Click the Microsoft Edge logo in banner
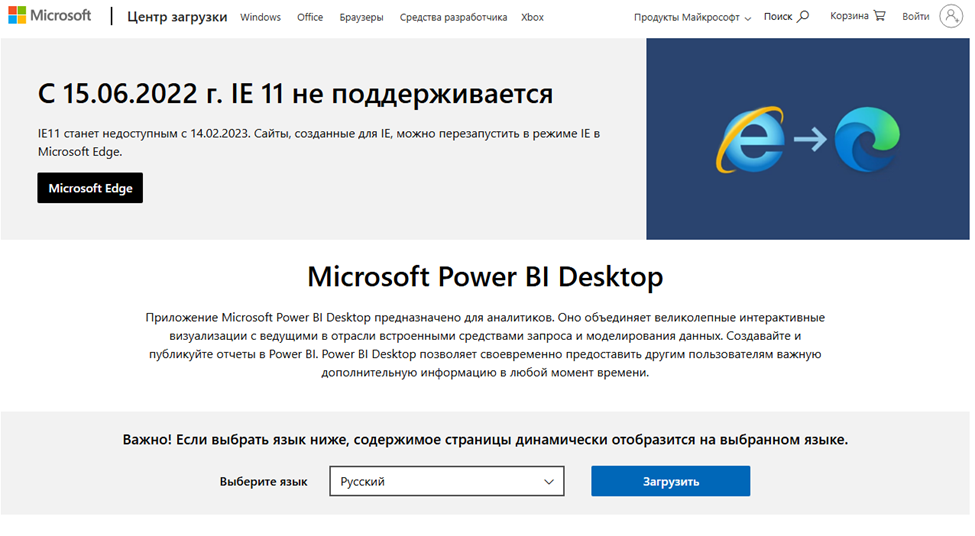This screenshot has width=975, height=536. point(867,139)
